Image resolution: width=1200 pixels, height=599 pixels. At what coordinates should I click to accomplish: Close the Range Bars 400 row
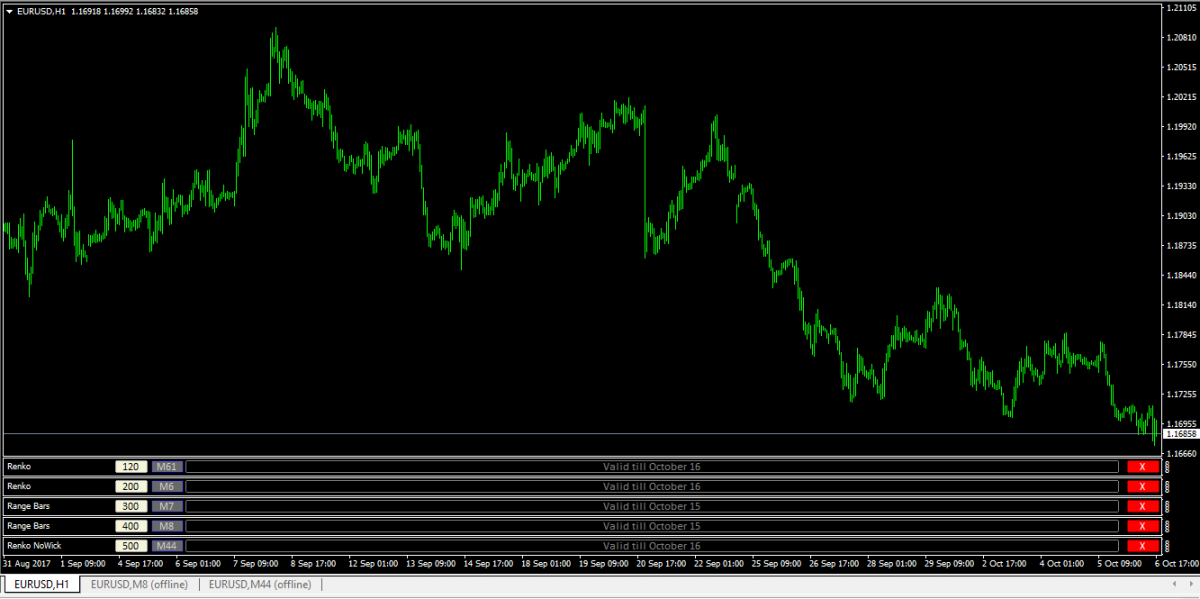(x=1141, y=526)
